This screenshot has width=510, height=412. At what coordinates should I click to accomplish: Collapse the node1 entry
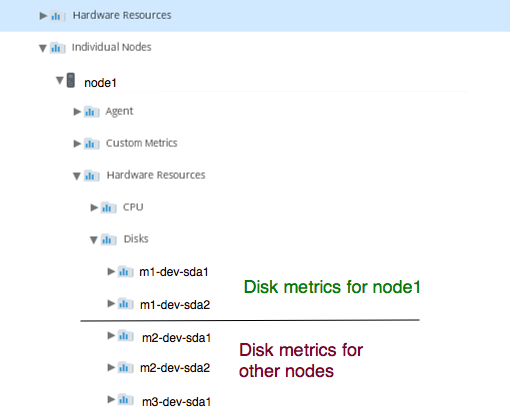pyautogui.click(x=60, y=80)
